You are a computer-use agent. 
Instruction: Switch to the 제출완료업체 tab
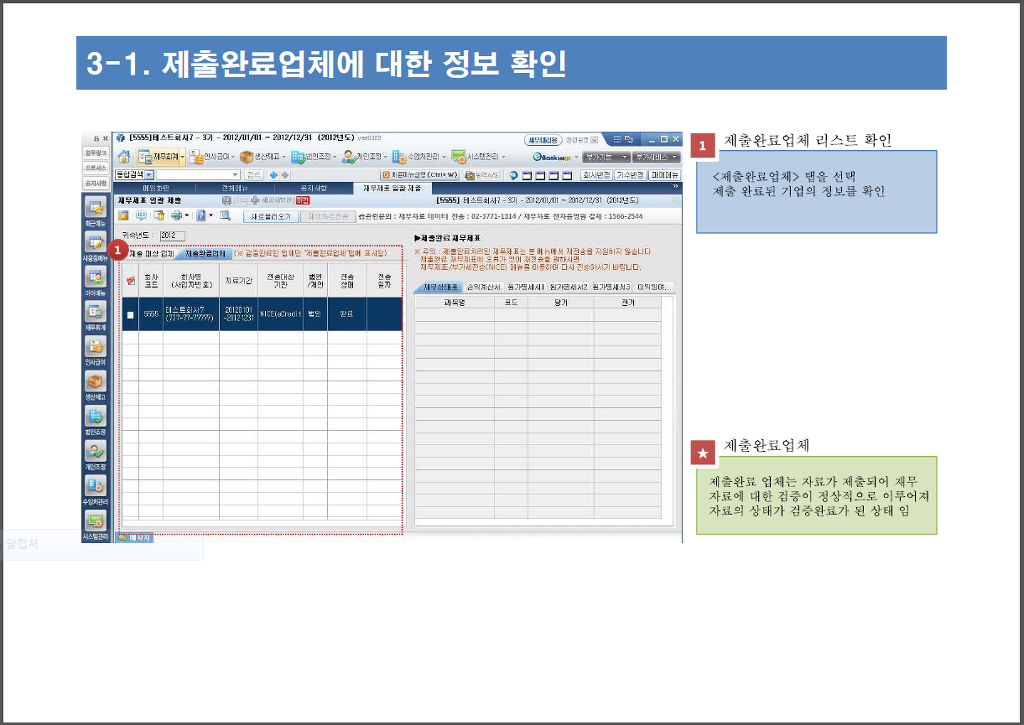click(x=205, y=253)
